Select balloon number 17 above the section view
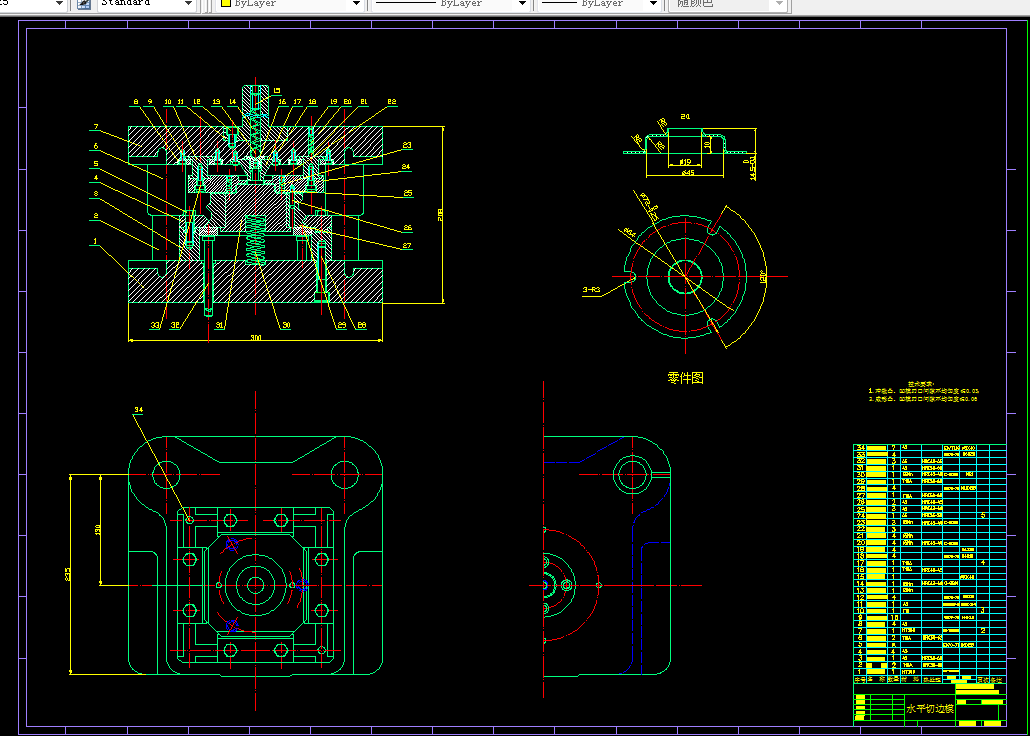Screen dimensions: 1030x736 coord(298,102)
